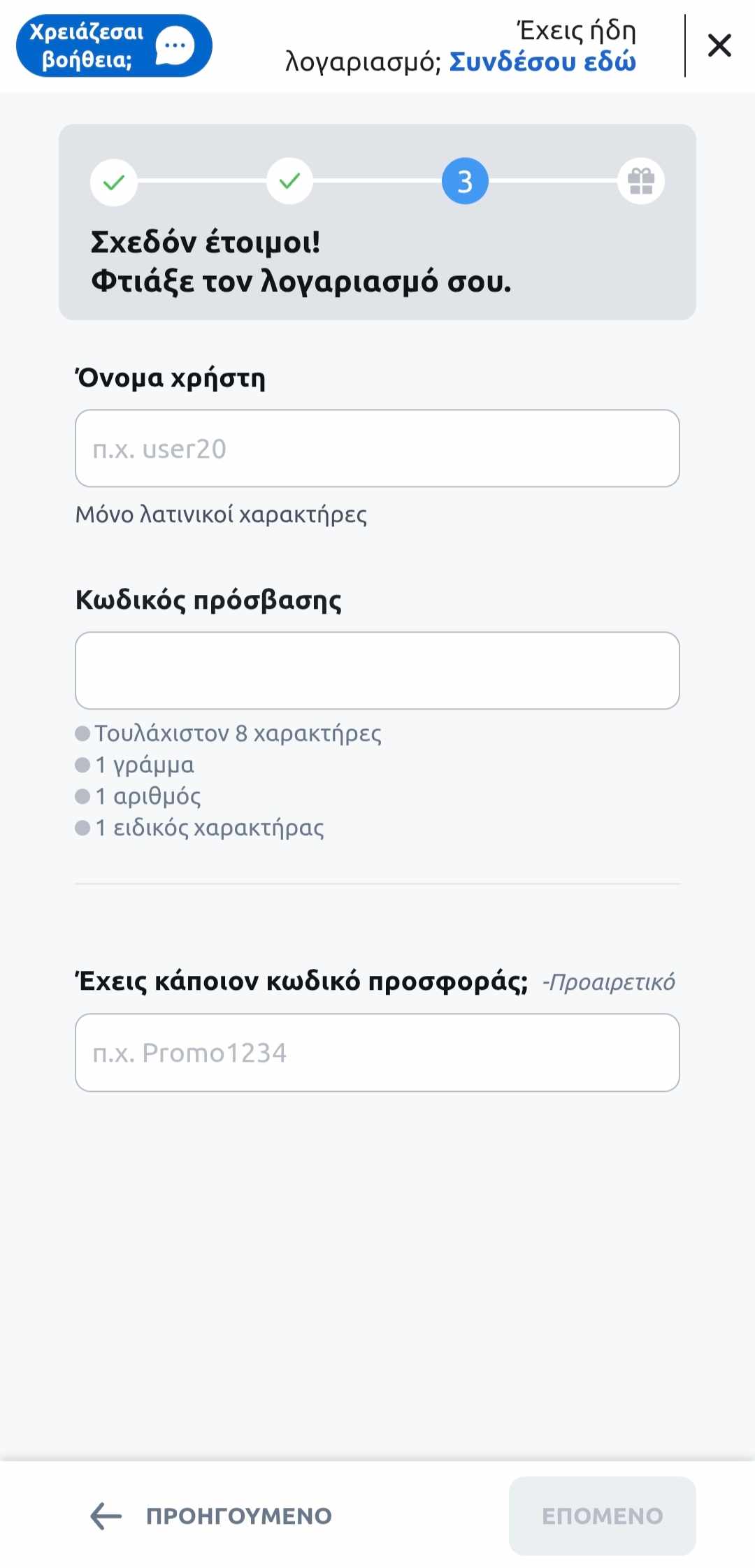
Task: Click the current step 3 circle
Action: tap(465, 182)
